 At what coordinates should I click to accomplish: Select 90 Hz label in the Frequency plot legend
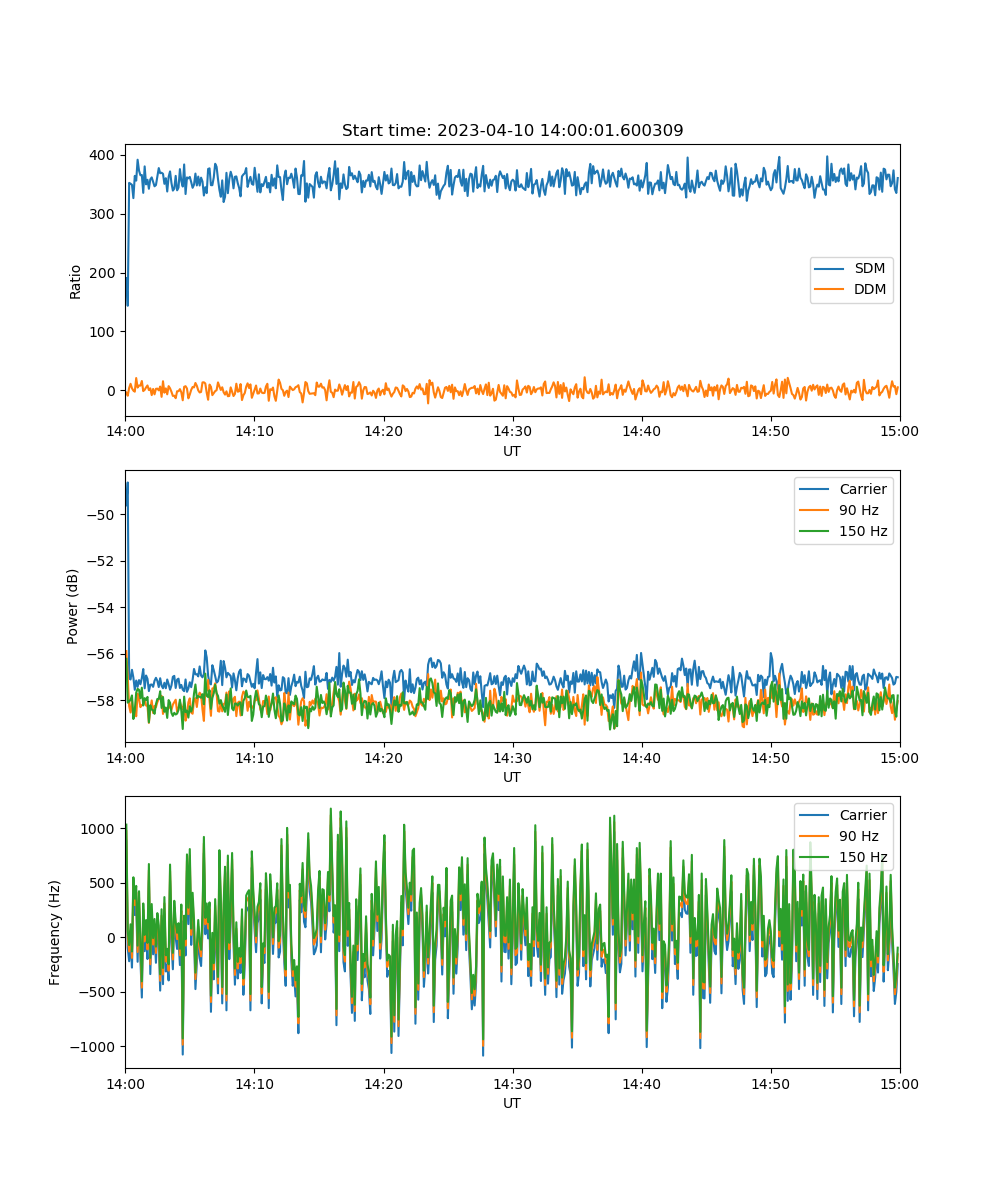coord(860,836)
